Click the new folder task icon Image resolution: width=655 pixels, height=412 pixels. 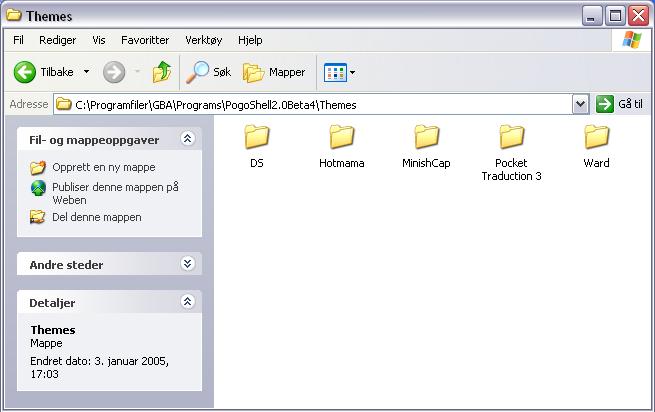[38, 168]
